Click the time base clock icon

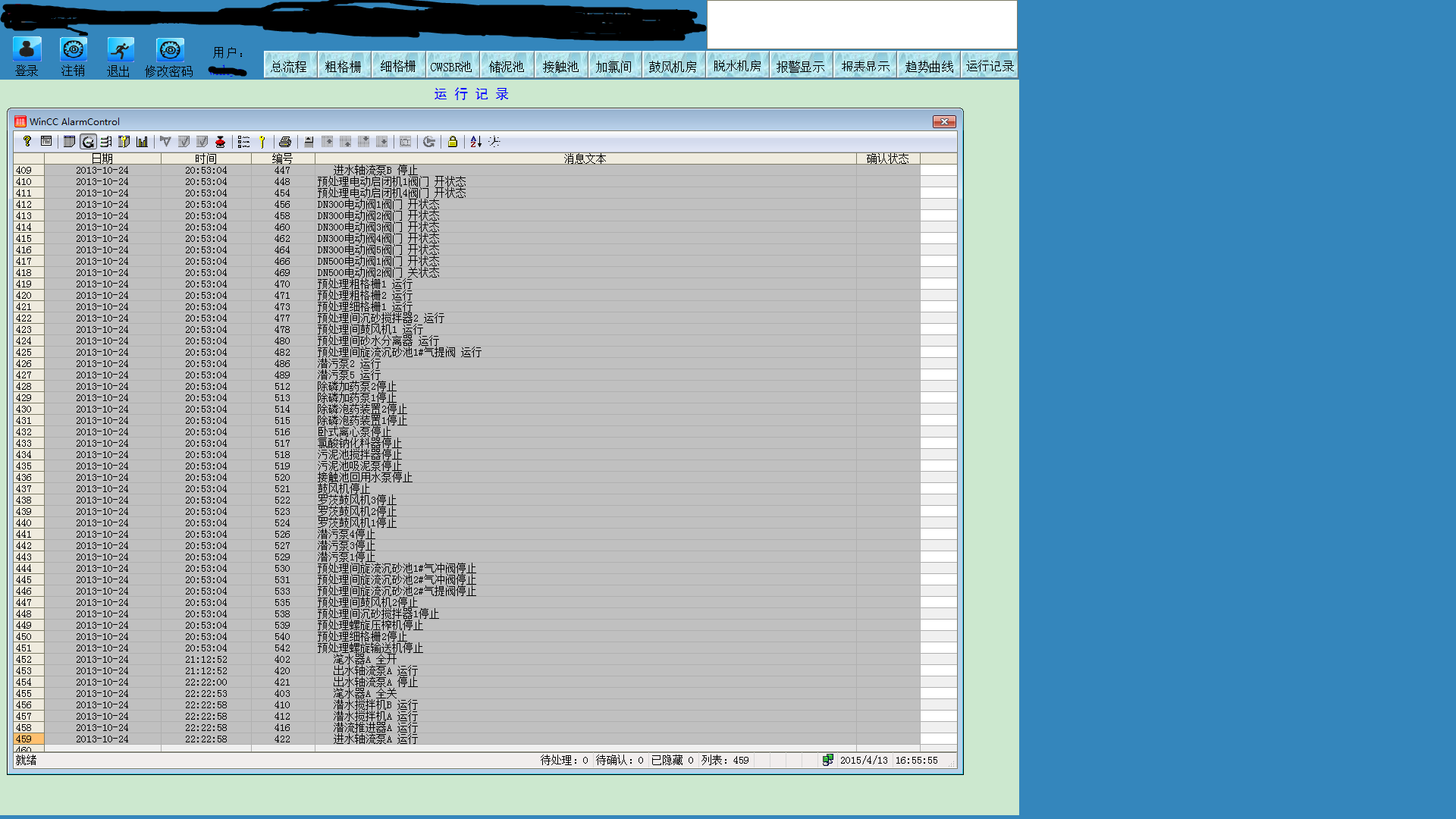(x=494, y=142)
